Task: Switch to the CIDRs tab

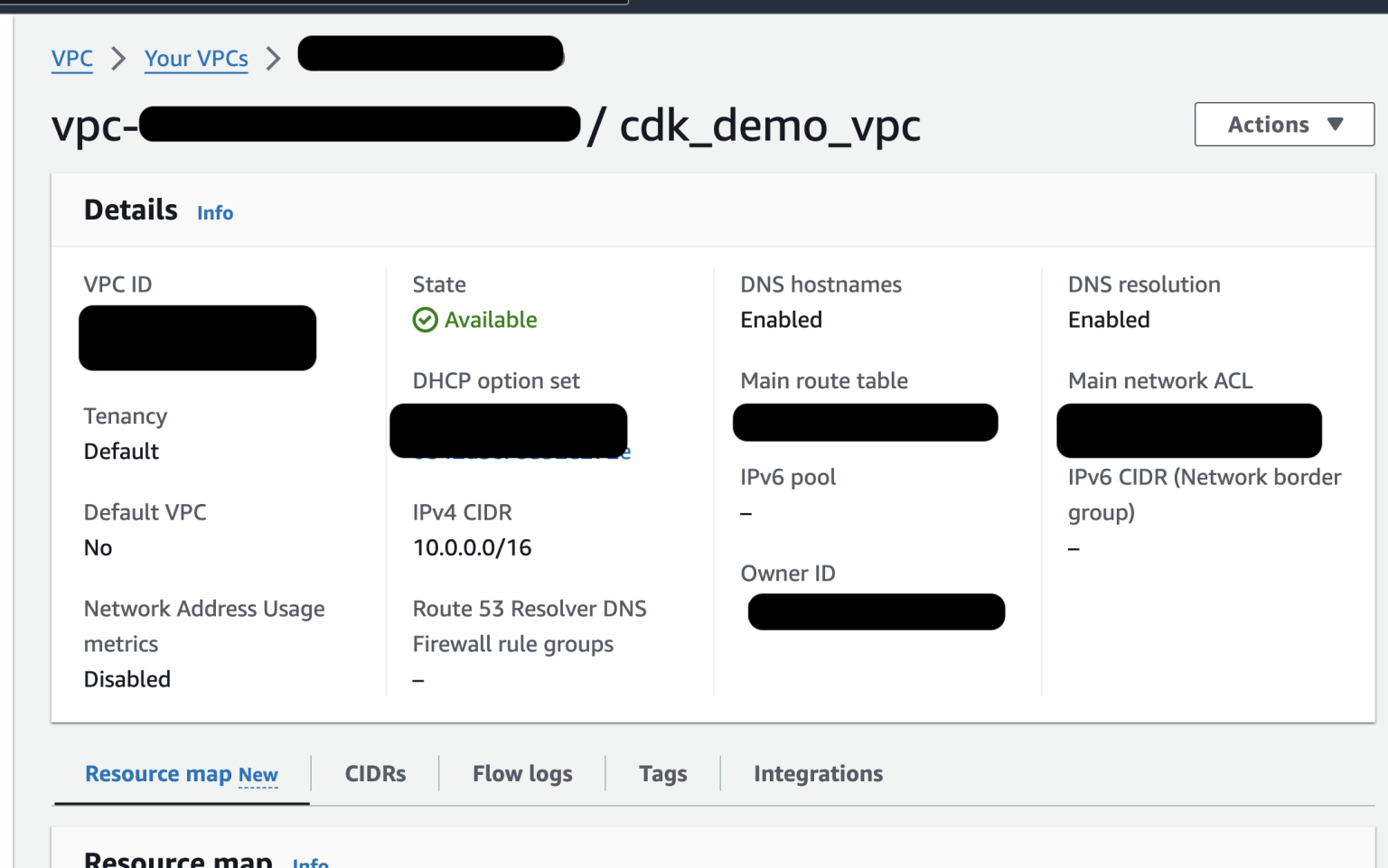Action: point(374,774)
